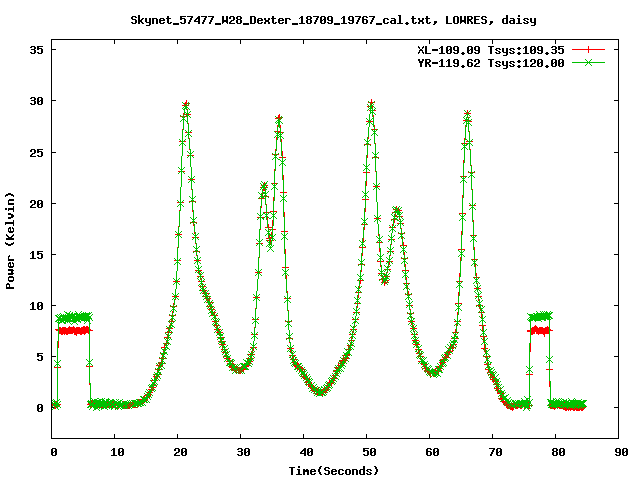Click the Time(Seconds) x-axis label
This screenshot has height=480, width=640.
(334, 471)
